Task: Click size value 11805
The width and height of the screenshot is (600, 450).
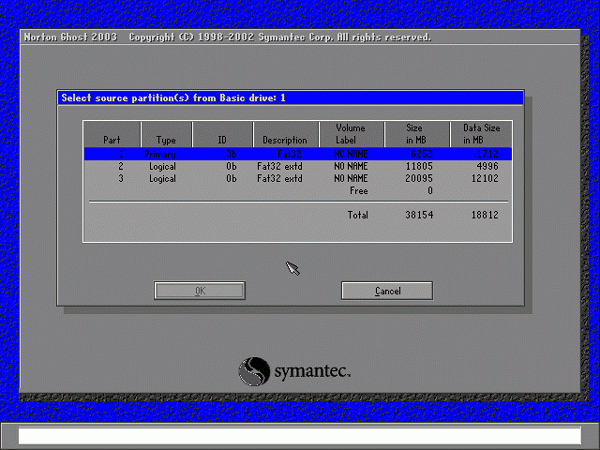Action: point(419,166)
